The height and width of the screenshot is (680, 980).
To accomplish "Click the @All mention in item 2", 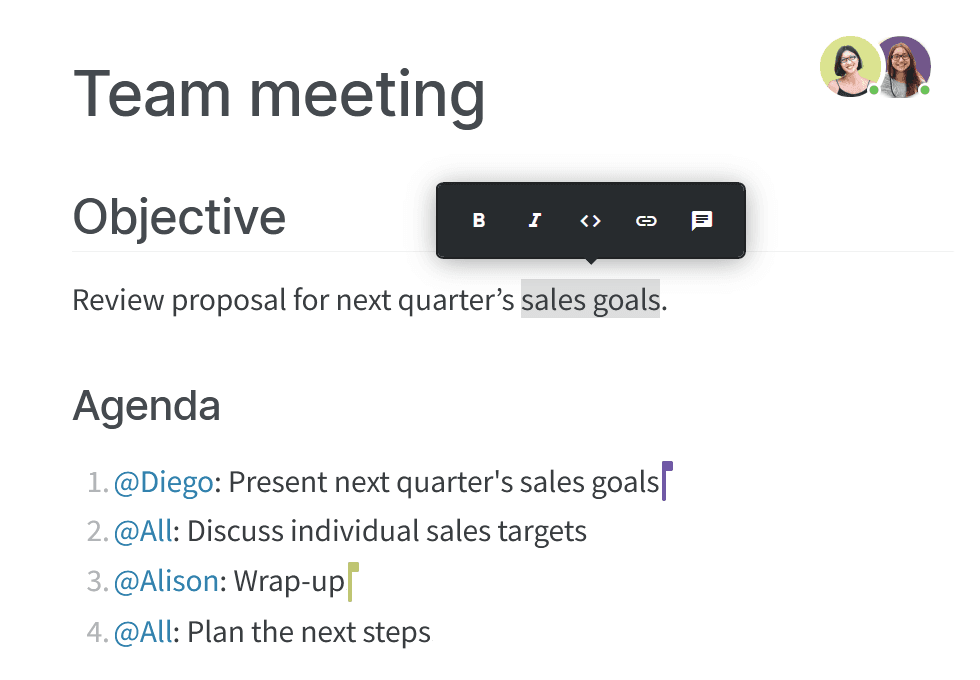I will (143, 531).
